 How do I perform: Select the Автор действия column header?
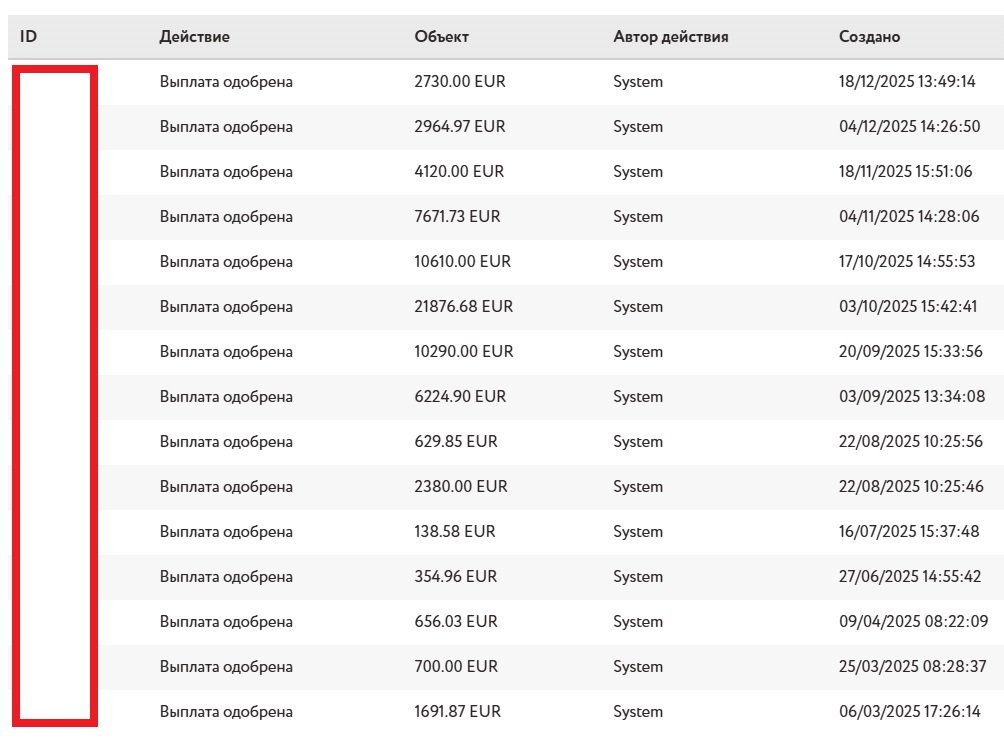[670, 37]
